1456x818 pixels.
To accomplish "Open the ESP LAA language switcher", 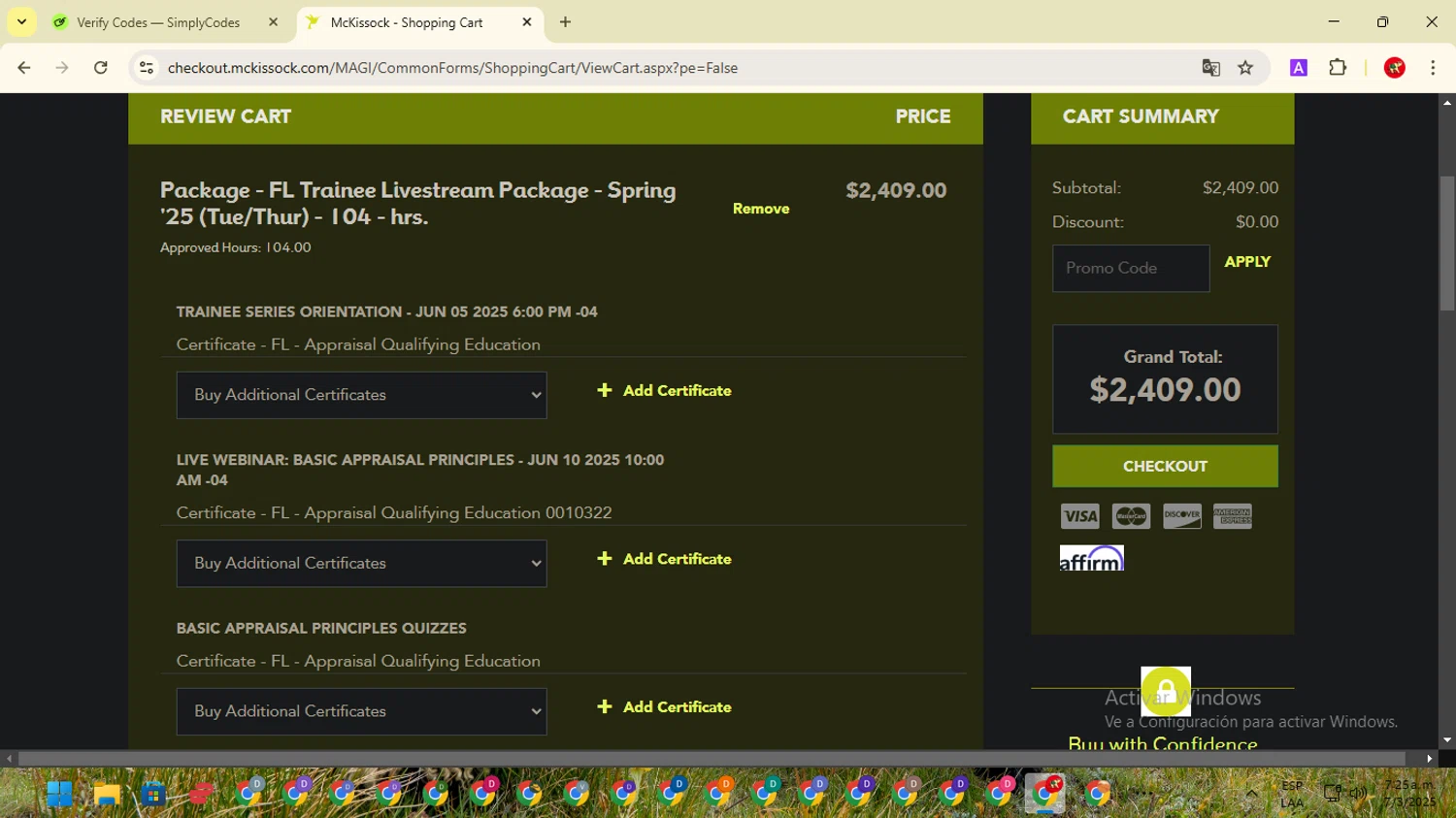I will click(1292, 794).
